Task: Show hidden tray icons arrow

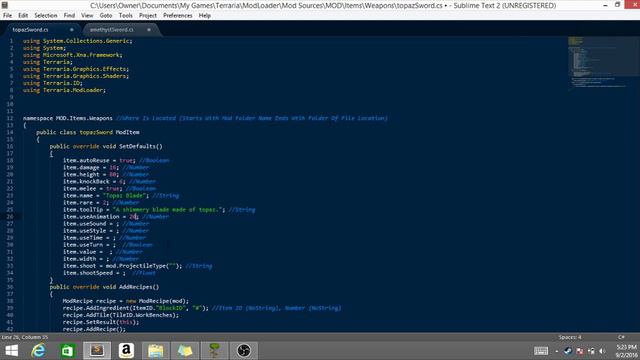Action: (556, 351)
